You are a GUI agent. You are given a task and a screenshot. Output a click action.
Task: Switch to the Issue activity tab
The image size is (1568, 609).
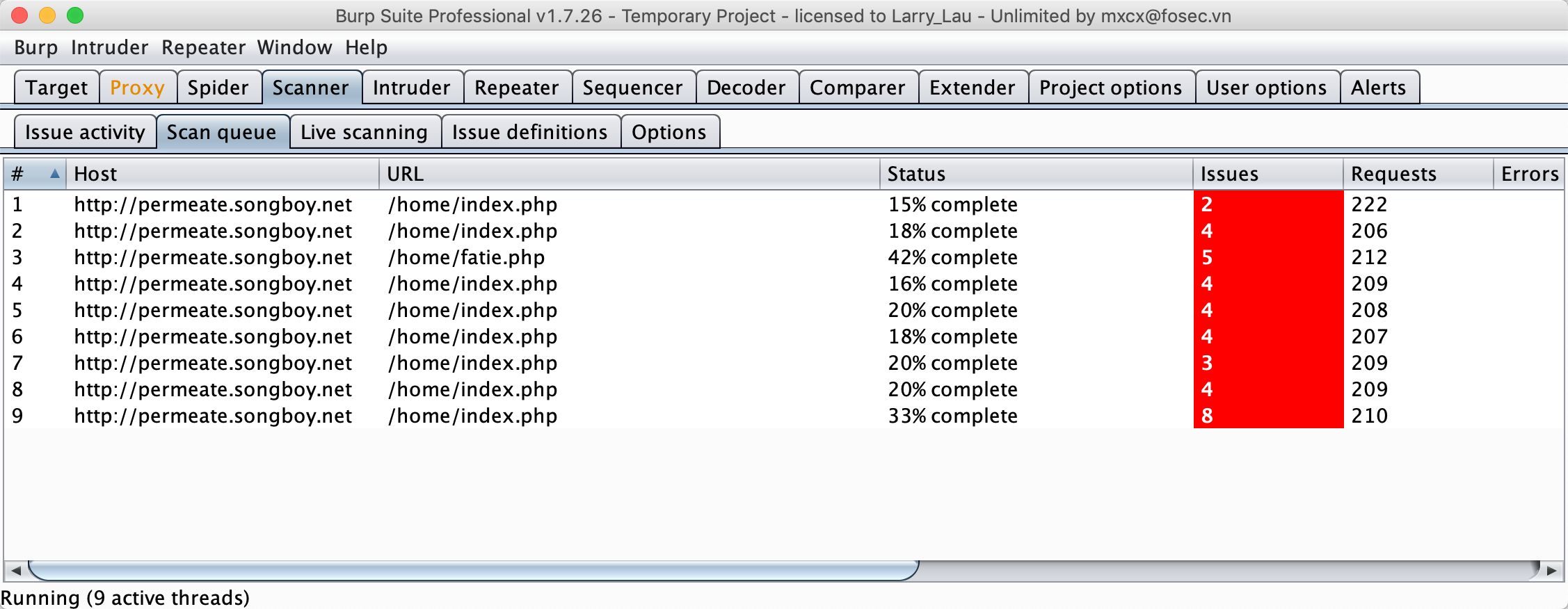tap(85, 132)
